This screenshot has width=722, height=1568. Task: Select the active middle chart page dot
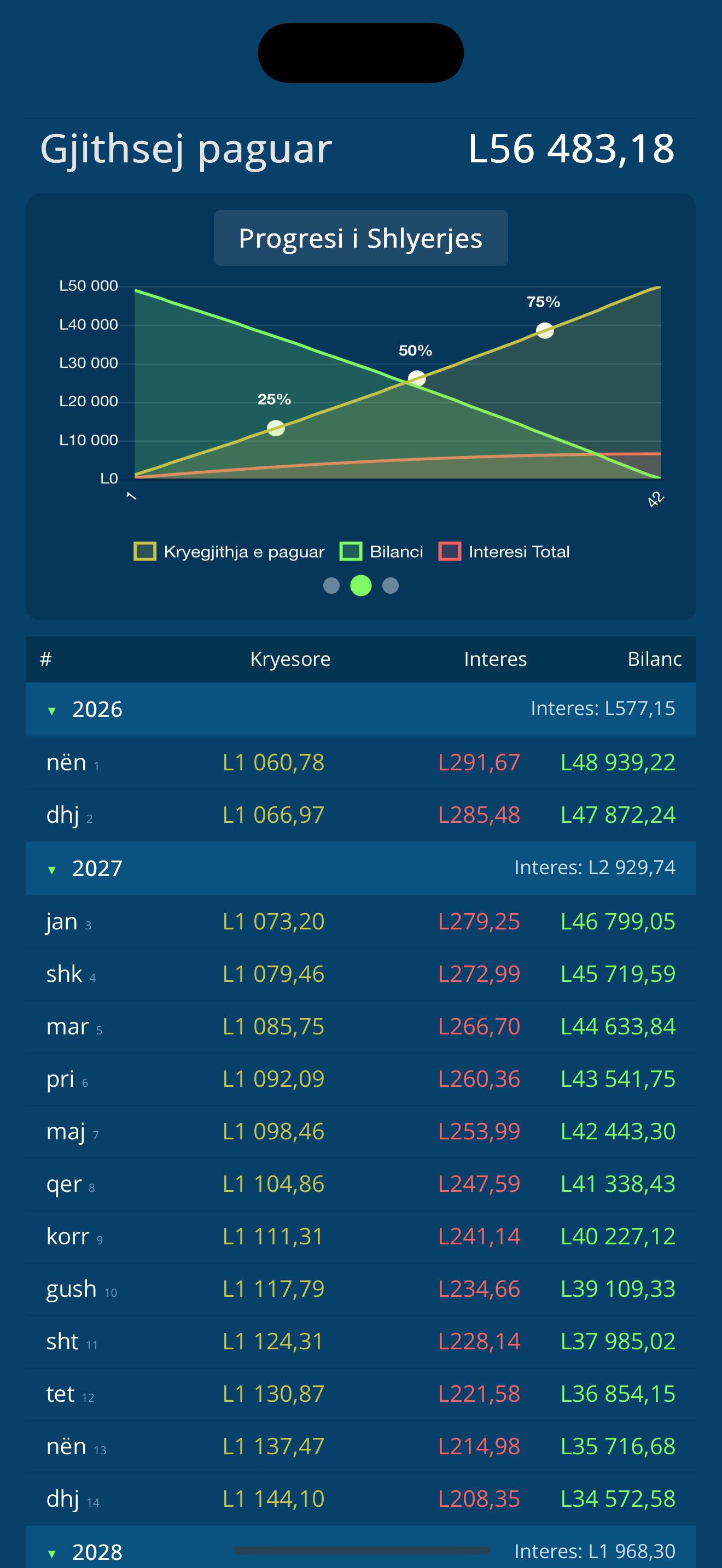[361, 586]
